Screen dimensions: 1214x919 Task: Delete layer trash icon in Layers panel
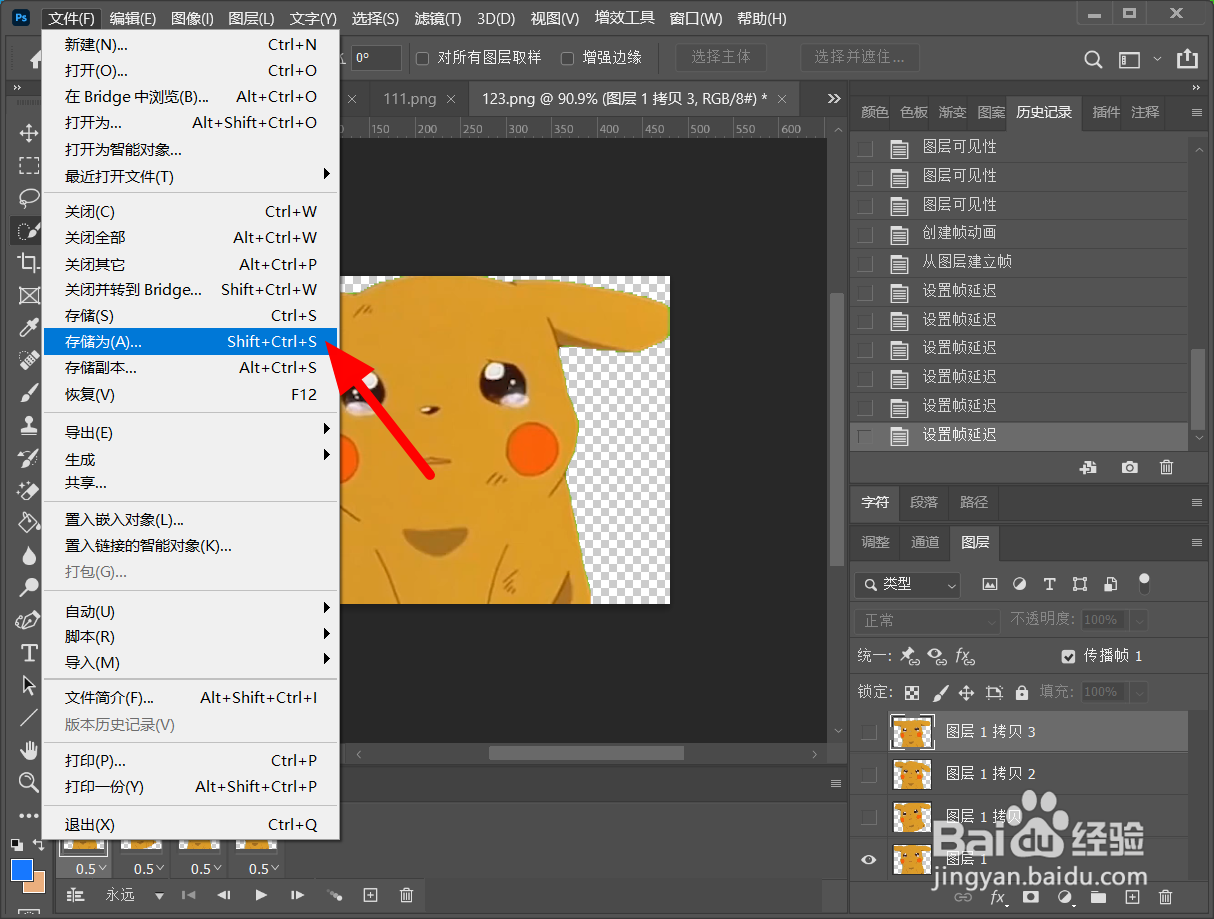pos(1165,898)
